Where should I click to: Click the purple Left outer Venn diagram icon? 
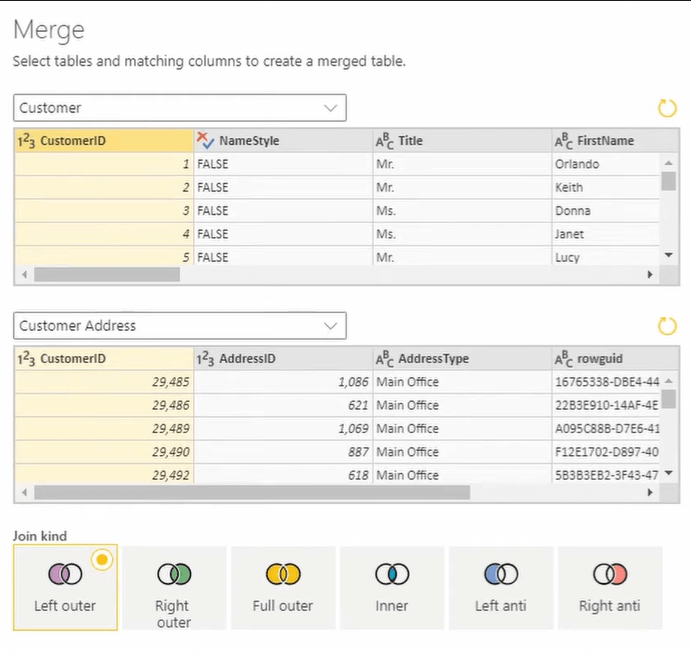coord(65,574)
